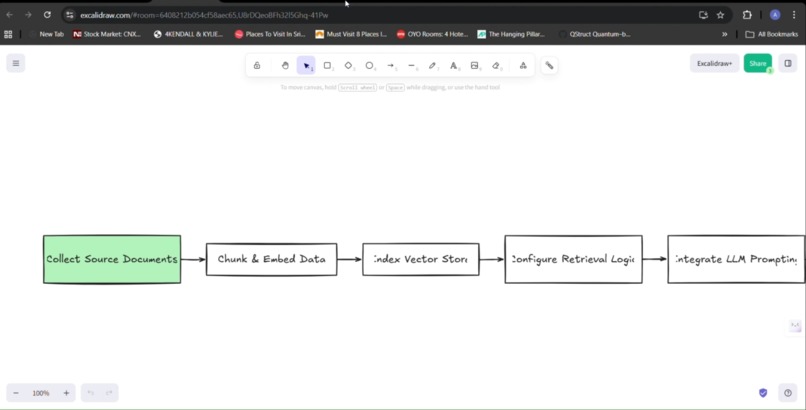Image resolution: width=806 pixels, height=410 pixels.
Task: Open the All Bookmarks folder
Action: pos(772,34)
